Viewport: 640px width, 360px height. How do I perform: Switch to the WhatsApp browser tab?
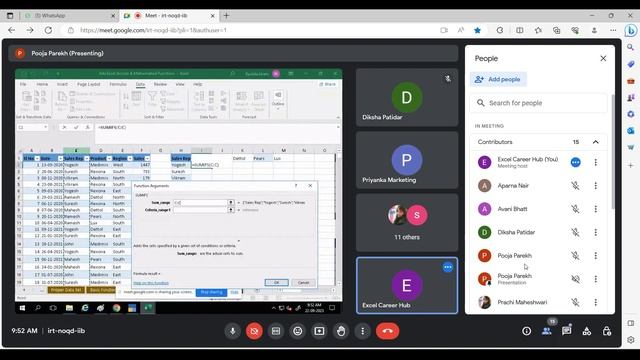tap(69, 16)
